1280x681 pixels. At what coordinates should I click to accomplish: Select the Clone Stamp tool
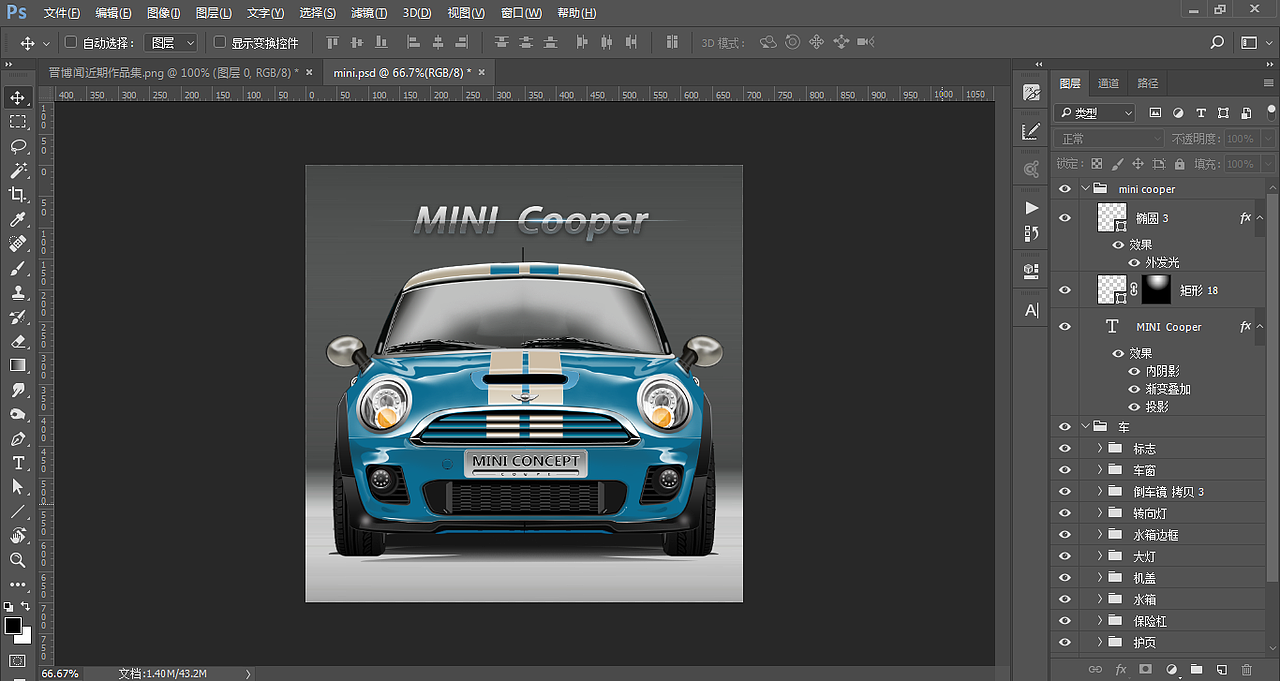point(18,293)
